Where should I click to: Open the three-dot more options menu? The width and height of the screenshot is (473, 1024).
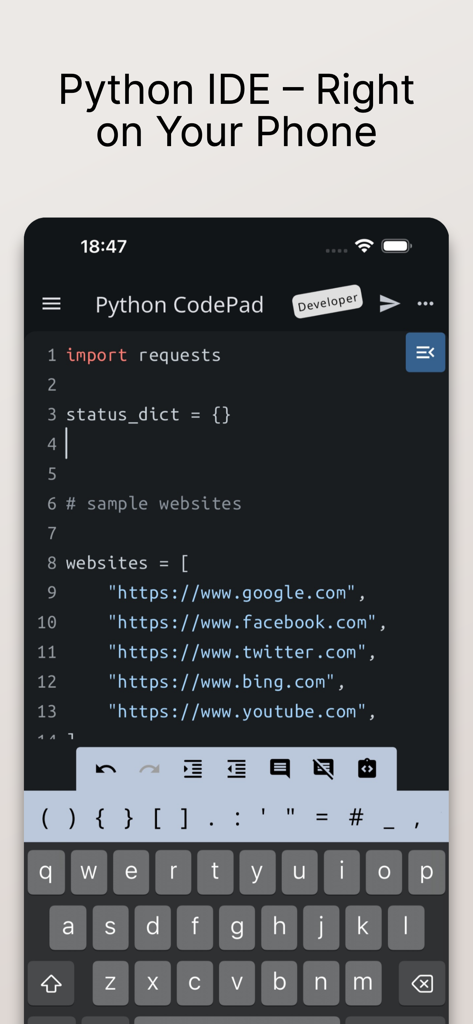pyautogui.click(x=425, y=304)
